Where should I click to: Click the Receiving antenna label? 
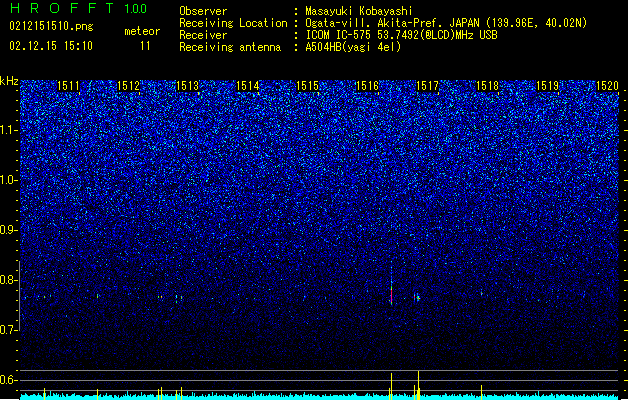click(230, 47)
